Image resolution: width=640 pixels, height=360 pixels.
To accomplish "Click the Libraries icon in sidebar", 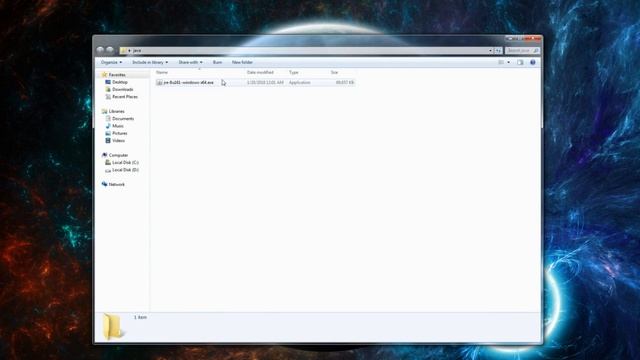I will coord(104,111).
